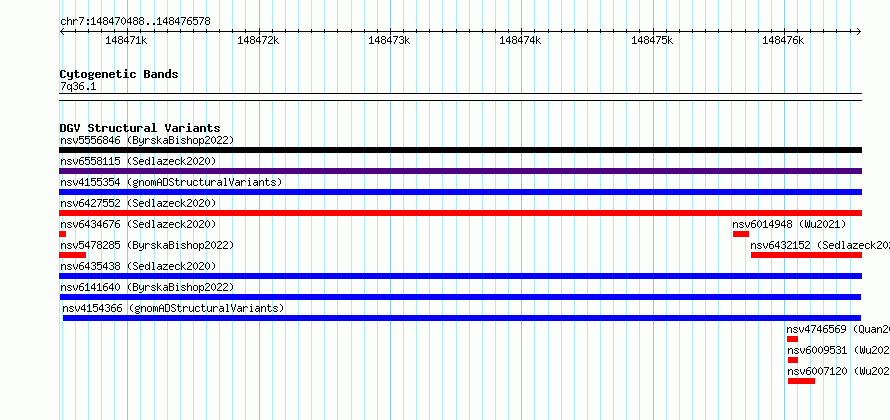
Task: Click the 148473k ruler label
Action: [389, 40]
